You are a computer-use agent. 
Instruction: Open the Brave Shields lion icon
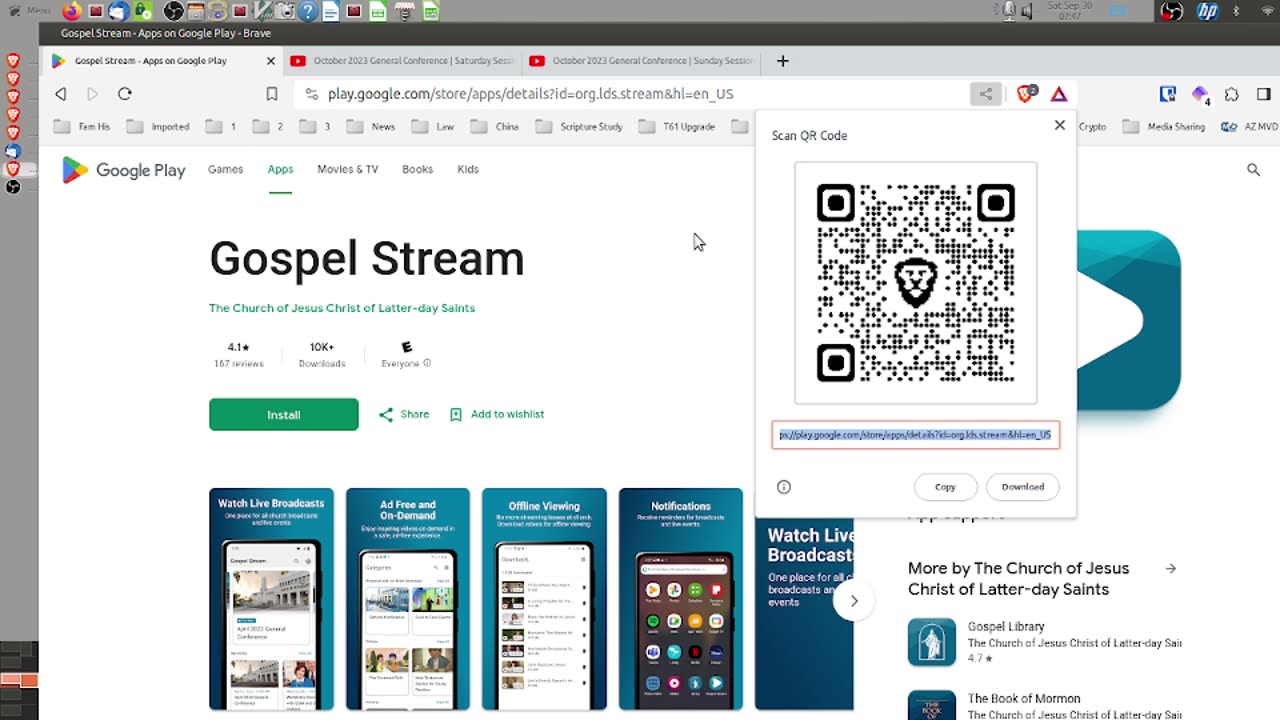point(1026,94)
